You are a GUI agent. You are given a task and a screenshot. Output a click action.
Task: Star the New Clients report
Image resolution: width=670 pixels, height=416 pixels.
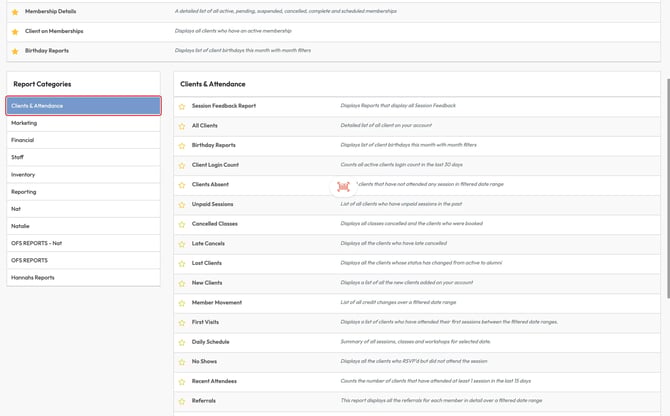coord(182,283)
